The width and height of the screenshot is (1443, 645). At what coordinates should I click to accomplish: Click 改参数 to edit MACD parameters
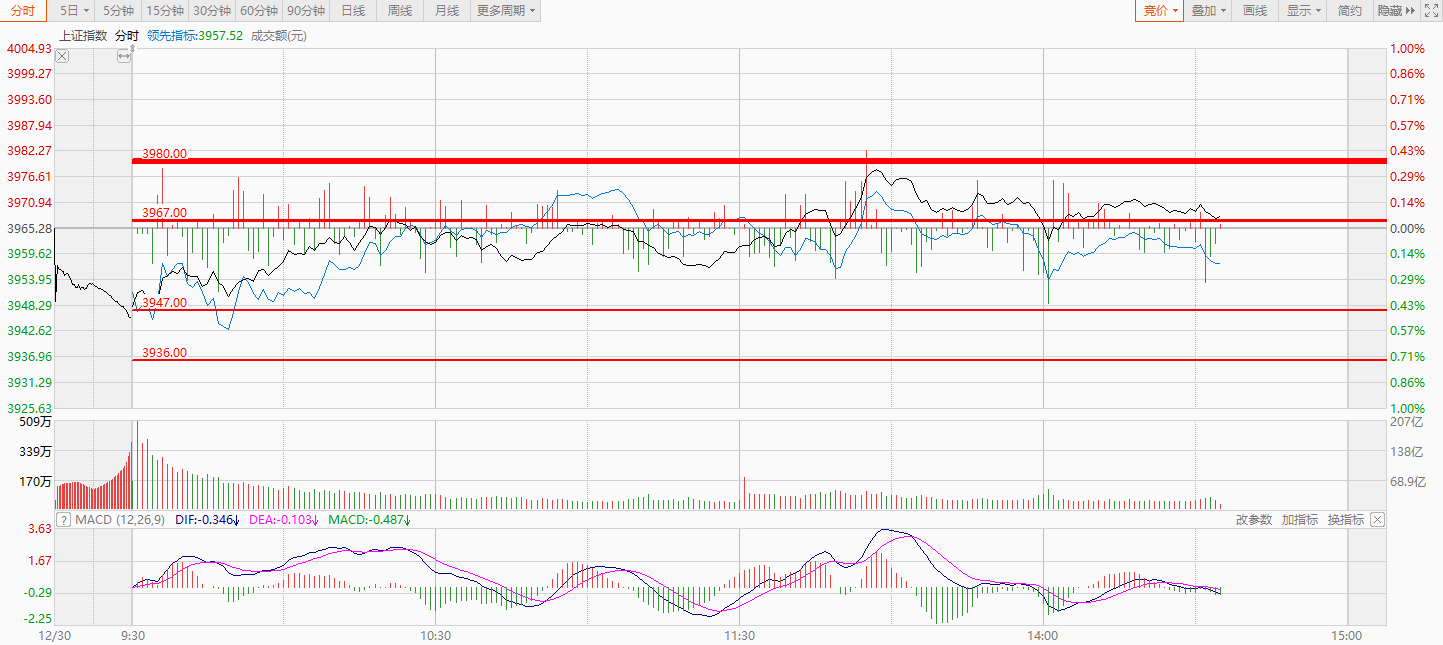tap(1253, 520)
